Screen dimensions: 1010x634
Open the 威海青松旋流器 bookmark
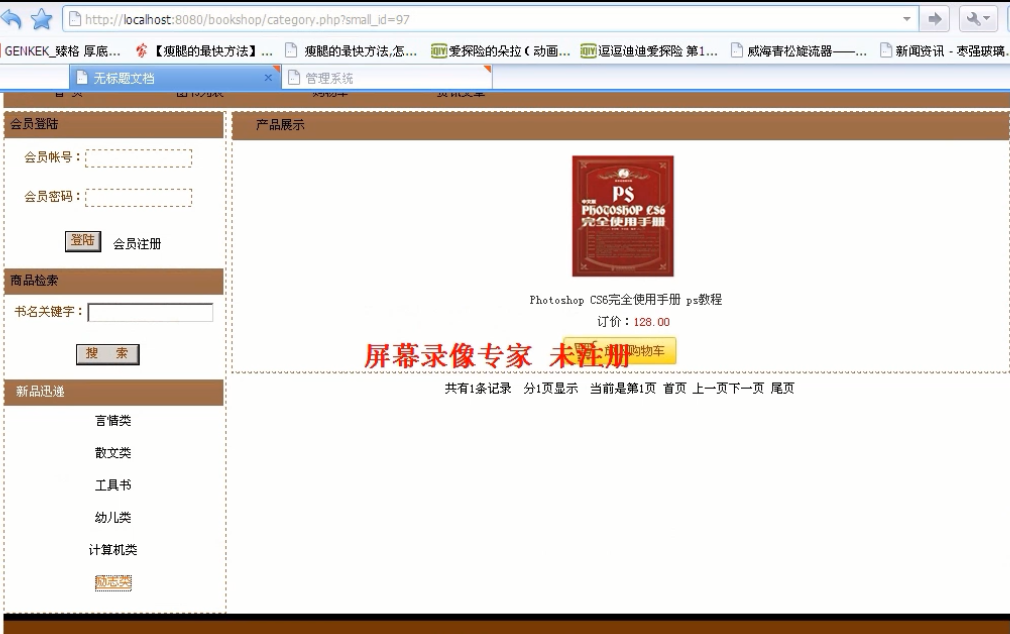(x=799, y=51)
